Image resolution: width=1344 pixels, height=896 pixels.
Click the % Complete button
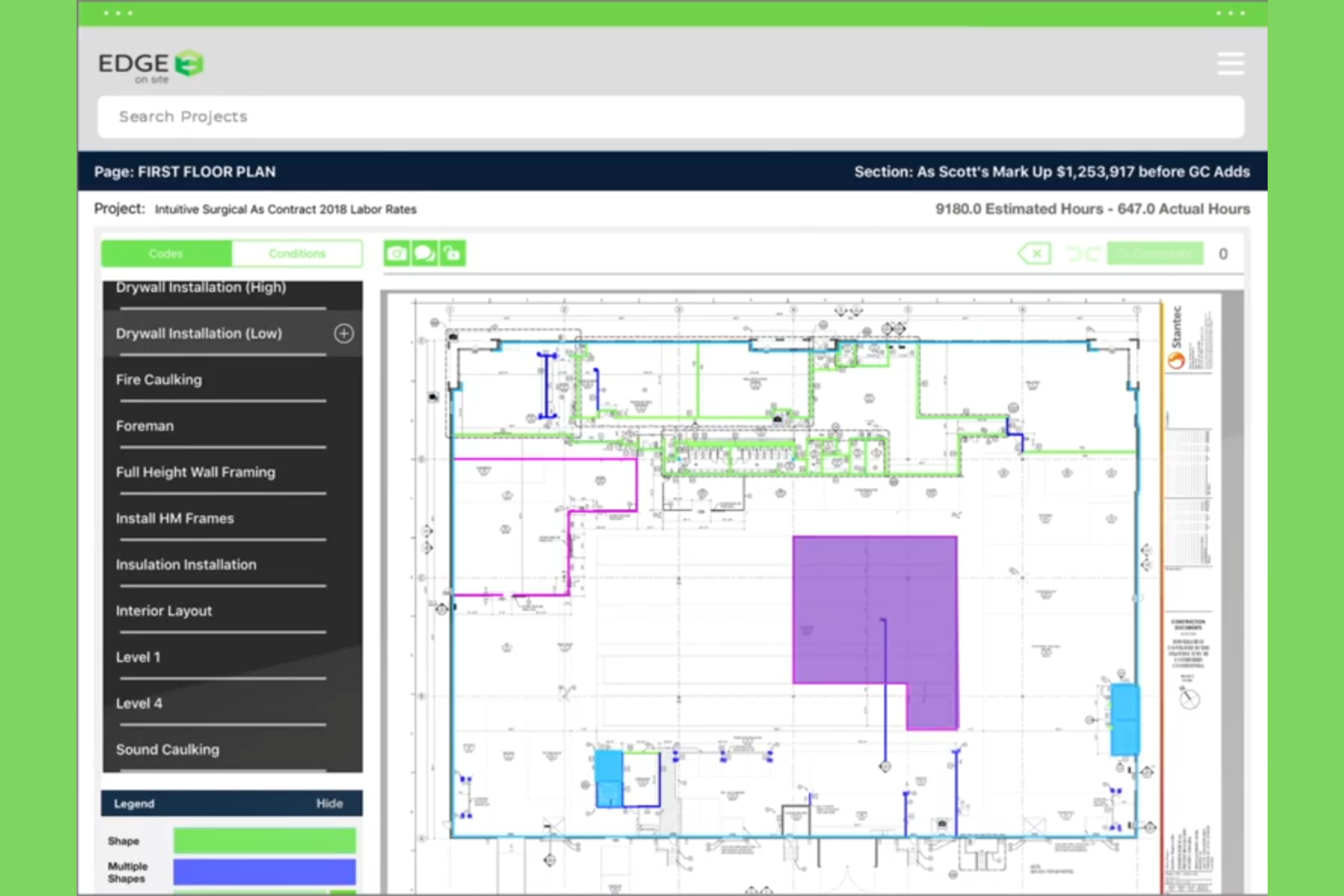[1154, 253]
